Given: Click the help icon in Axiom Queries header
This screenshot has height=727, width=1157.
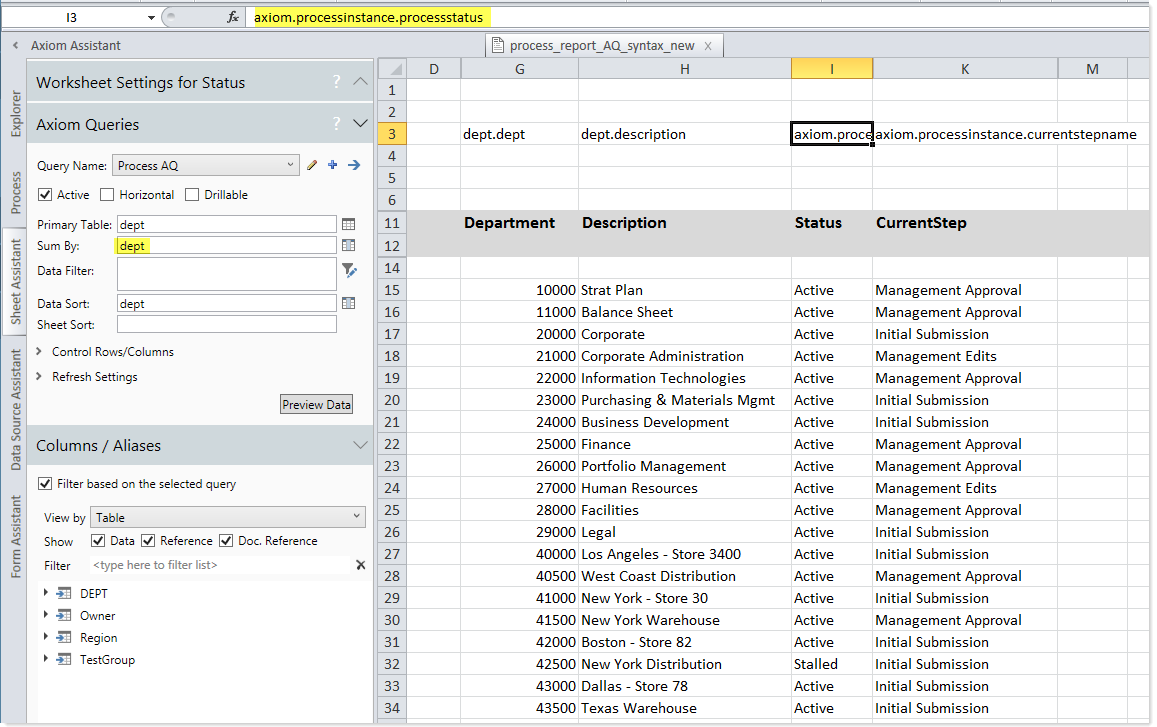Looking at the screenshot, I should (x=337, y=124).
